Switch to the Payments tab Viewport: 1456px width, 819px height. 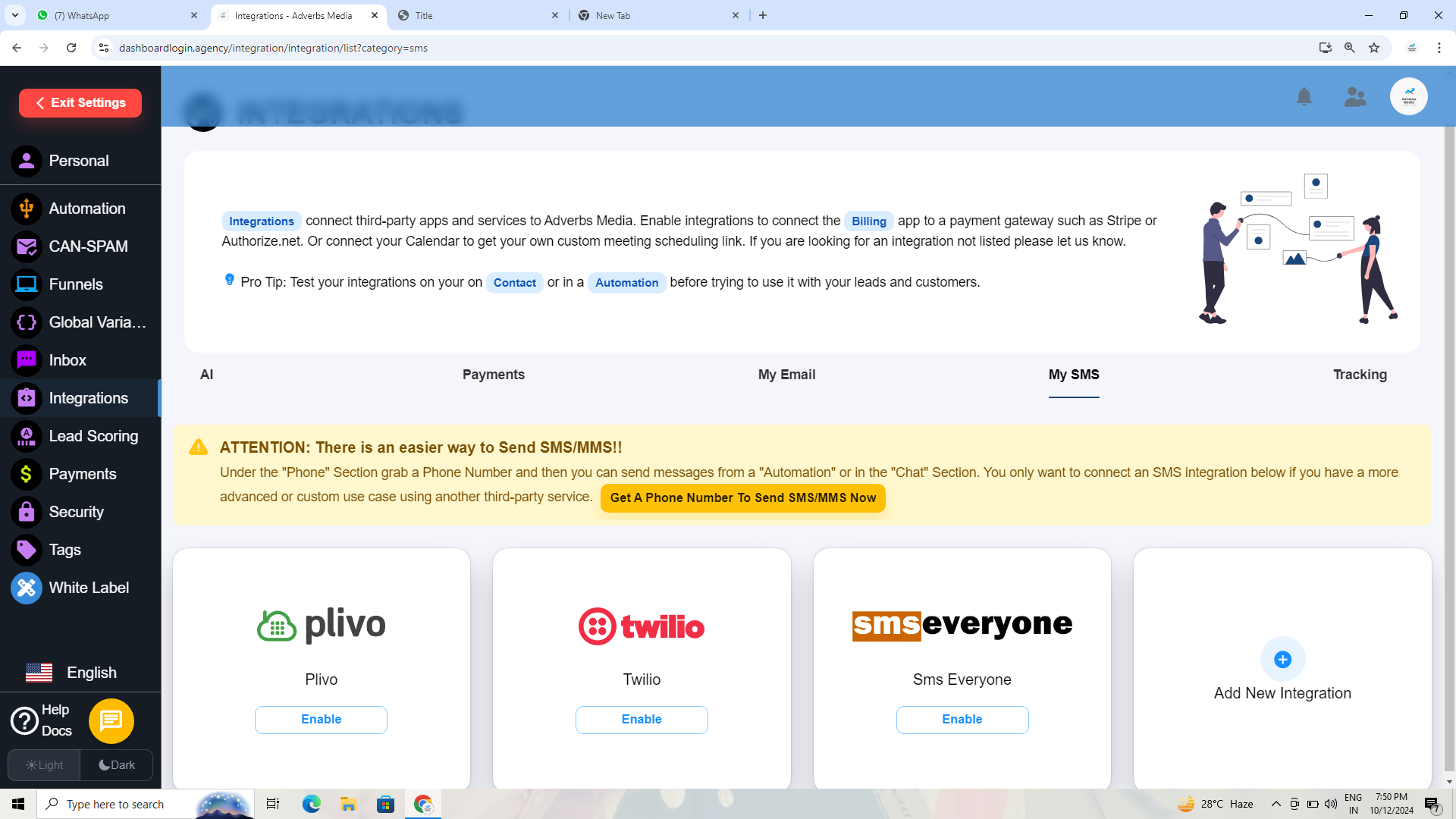pyautogui.click(x=493, y=375)
